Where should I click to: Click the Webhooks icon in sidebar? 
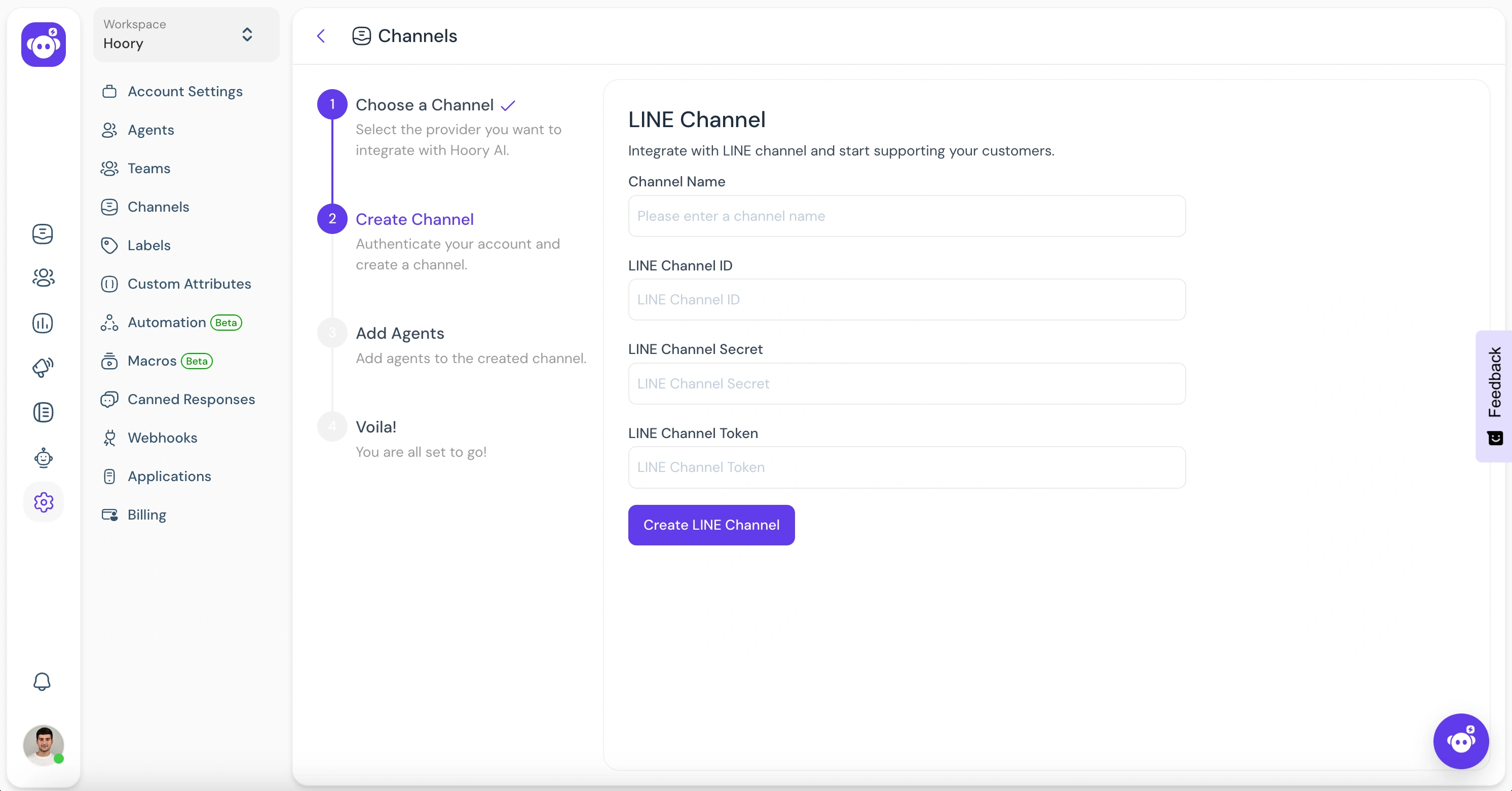109,437
